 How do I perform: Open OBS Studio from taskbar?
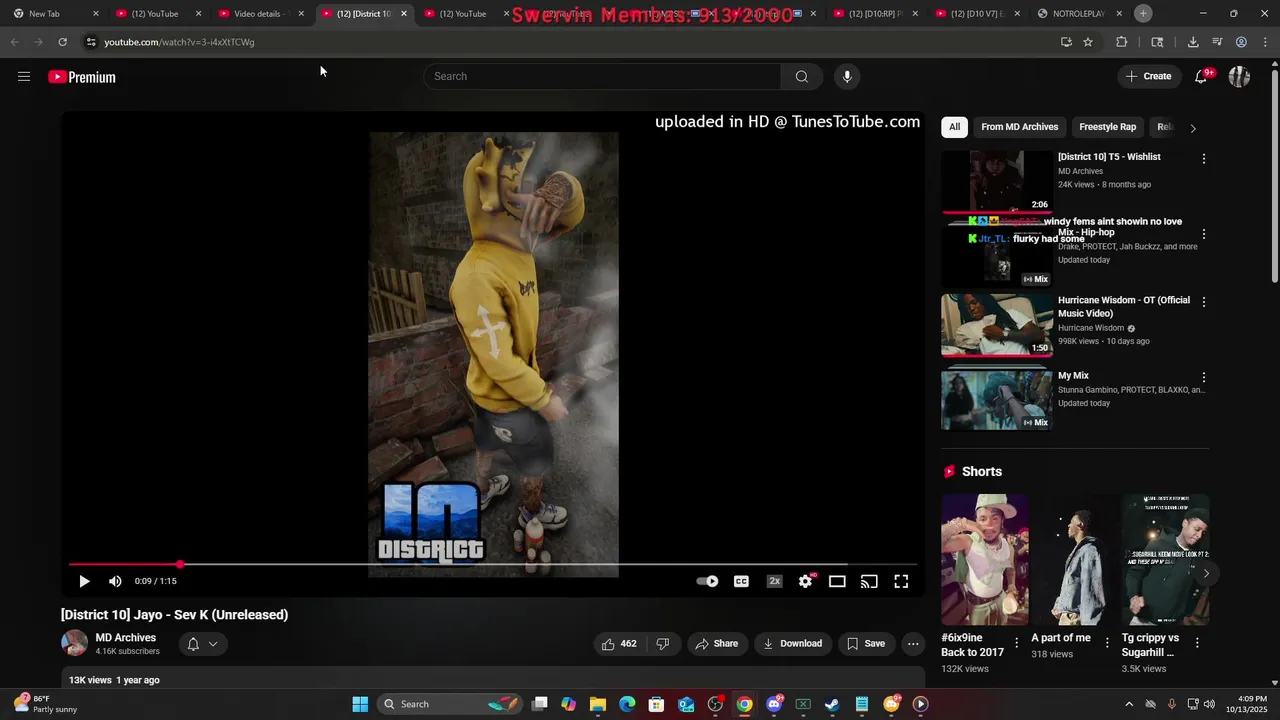(x=715, y=704)
